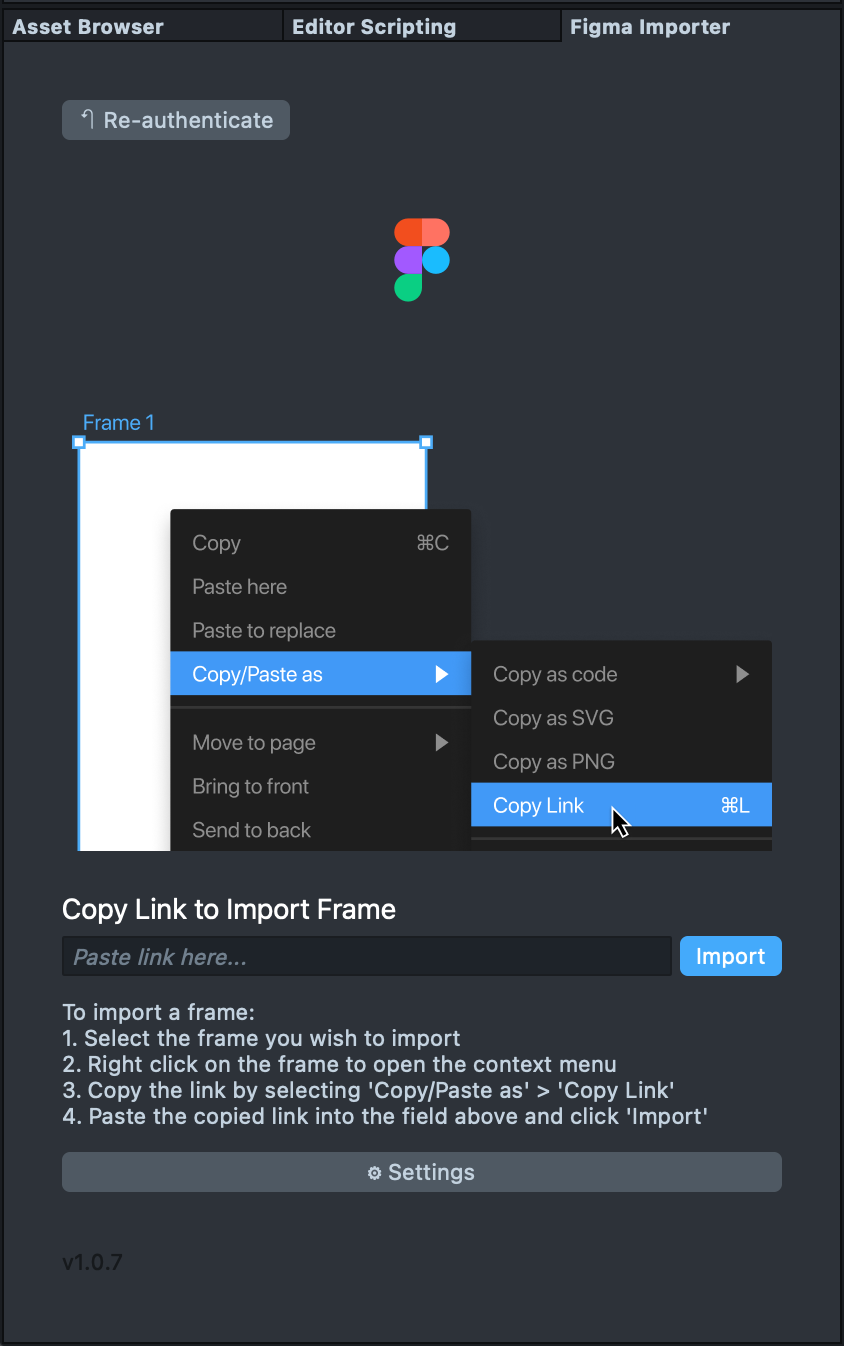
Task: Click the top-right frame selection handle
Action: tap(426, 442)
